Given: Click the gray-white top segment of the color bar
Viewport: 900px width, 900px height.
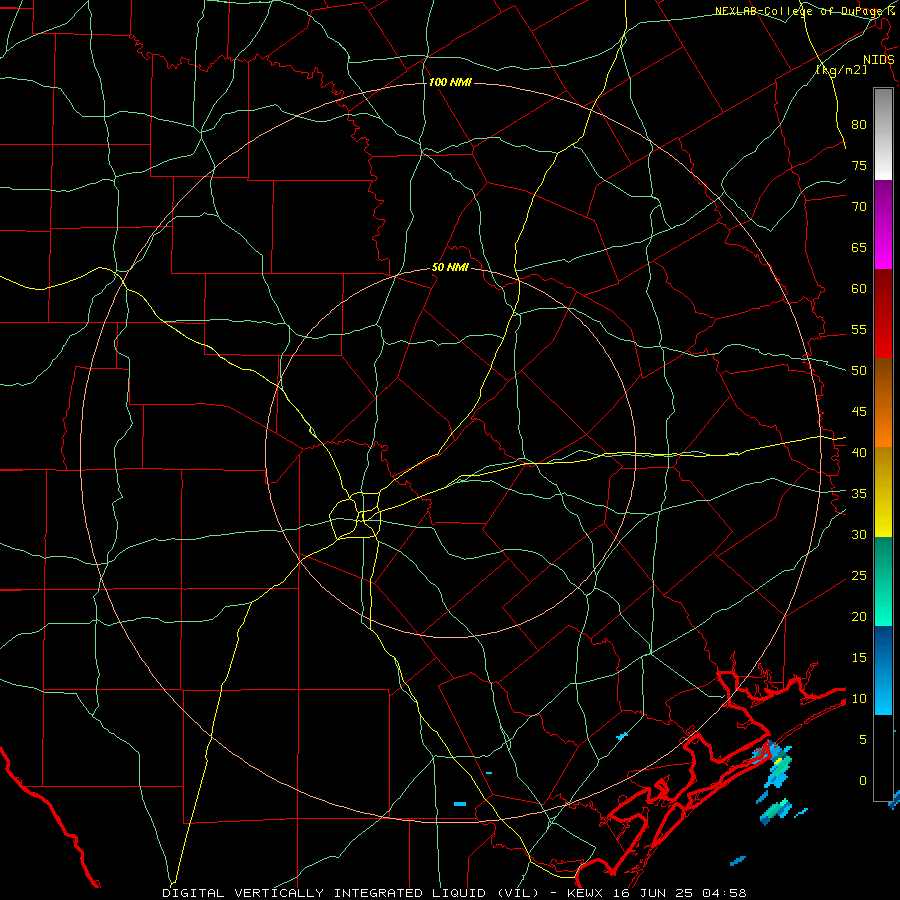Looking at the screenshot, I should [x=883, y=134].
